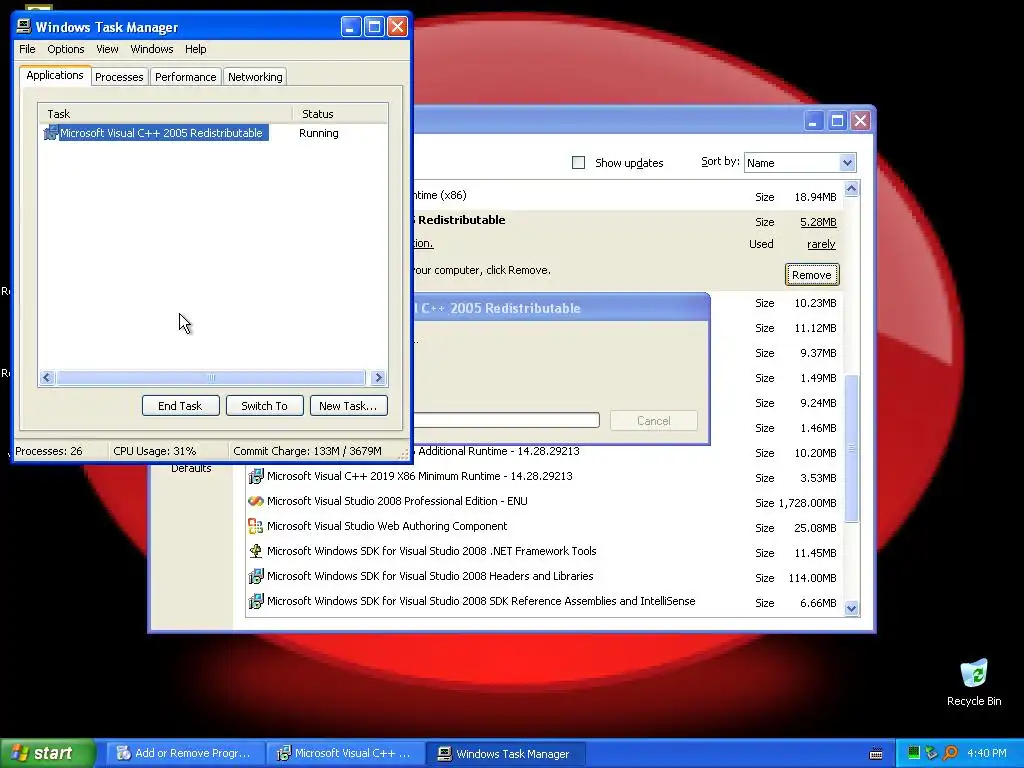Image resolution: width=1024 pixels, height=768 pixels.
Task: Click the Visual Studio 2008 Professional Edition icon
Action: point(255,501)
